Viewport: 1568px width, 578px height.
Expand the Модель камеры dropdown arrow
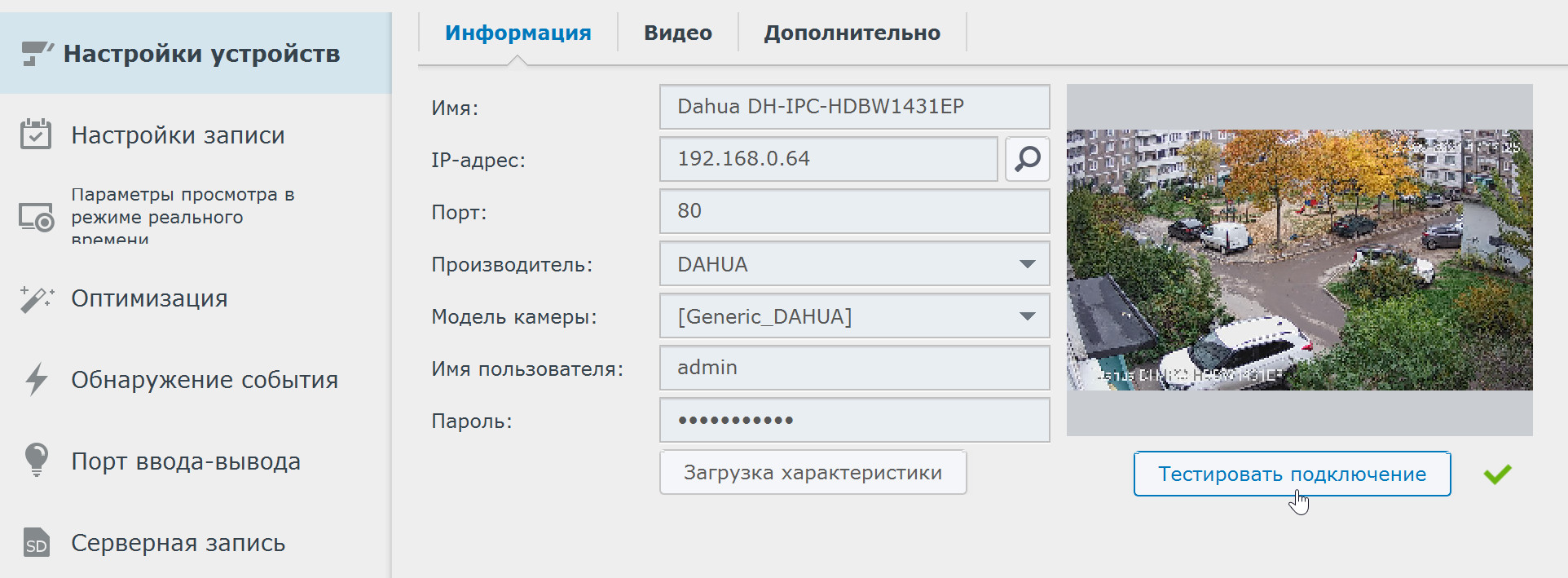pyautogui.click(x=1027, y=316)
